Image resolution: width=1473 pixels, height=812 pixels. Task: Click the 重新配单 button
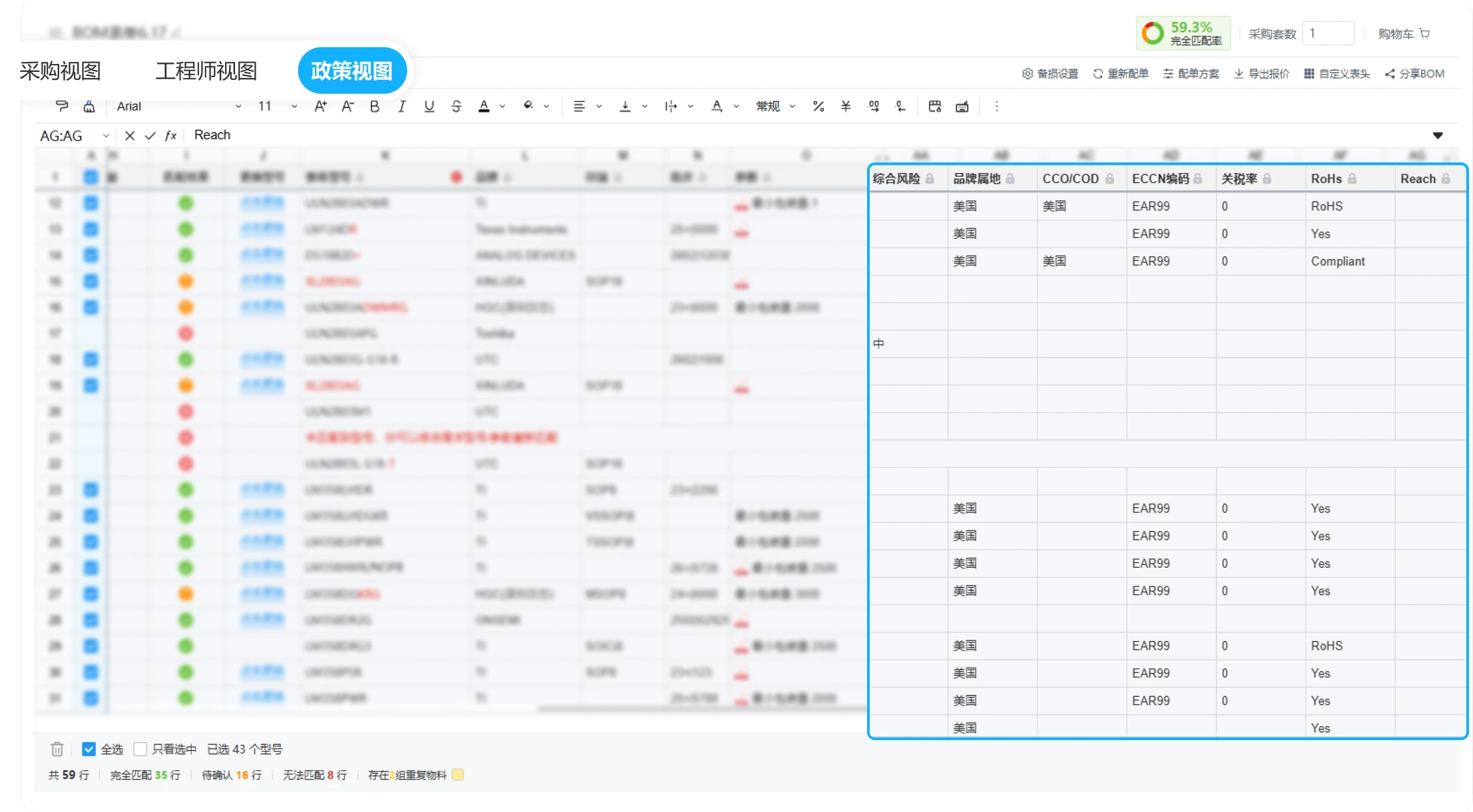[x=1121, y=74]
